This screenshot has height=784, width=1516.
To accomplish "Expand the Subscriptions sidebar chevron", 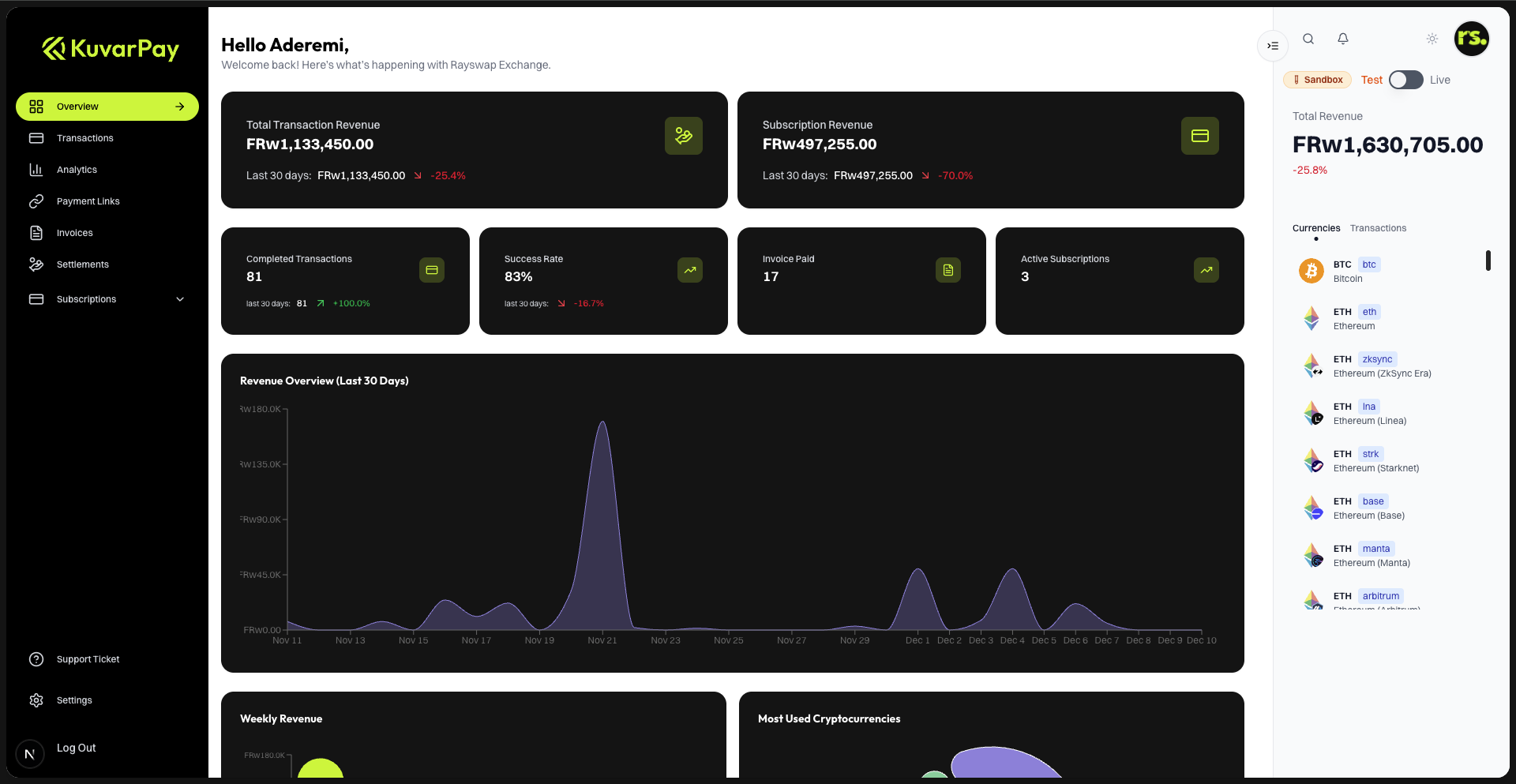I will tap(180, 299).
